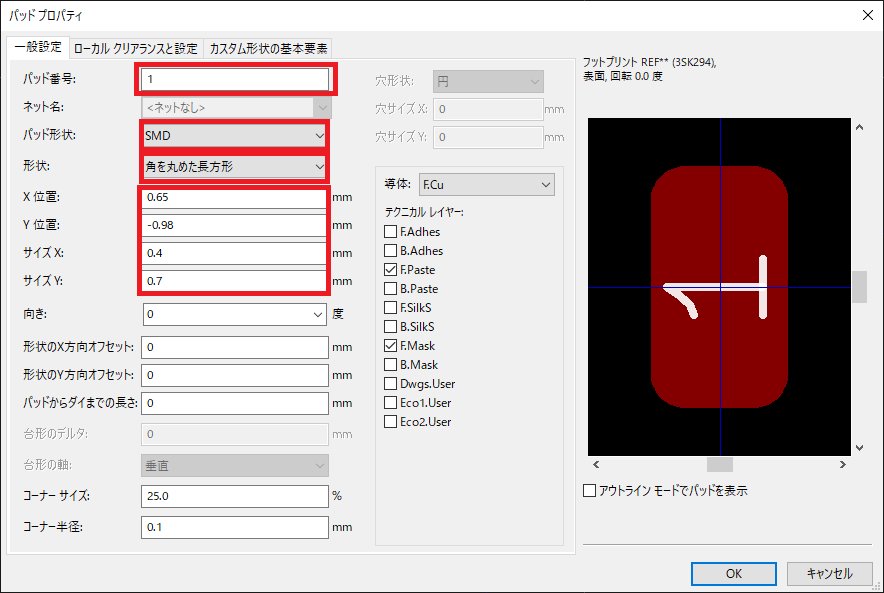The width and height of the screenshot is (884, 593).
Task: Open the 導体 F.Cu layer dropdown
Action: 487,184
